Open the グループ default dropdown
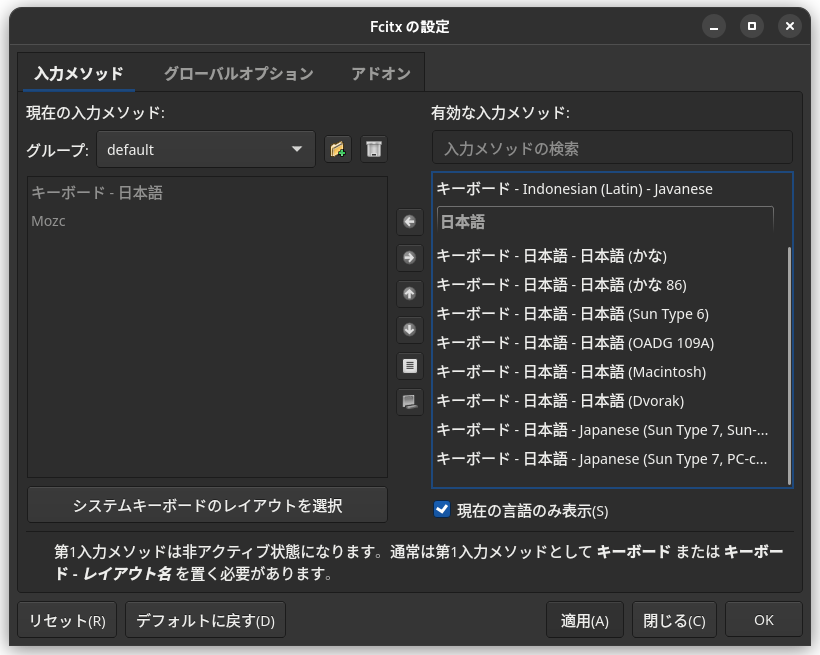This screenshot has width=820, height=655. (206, 150)
